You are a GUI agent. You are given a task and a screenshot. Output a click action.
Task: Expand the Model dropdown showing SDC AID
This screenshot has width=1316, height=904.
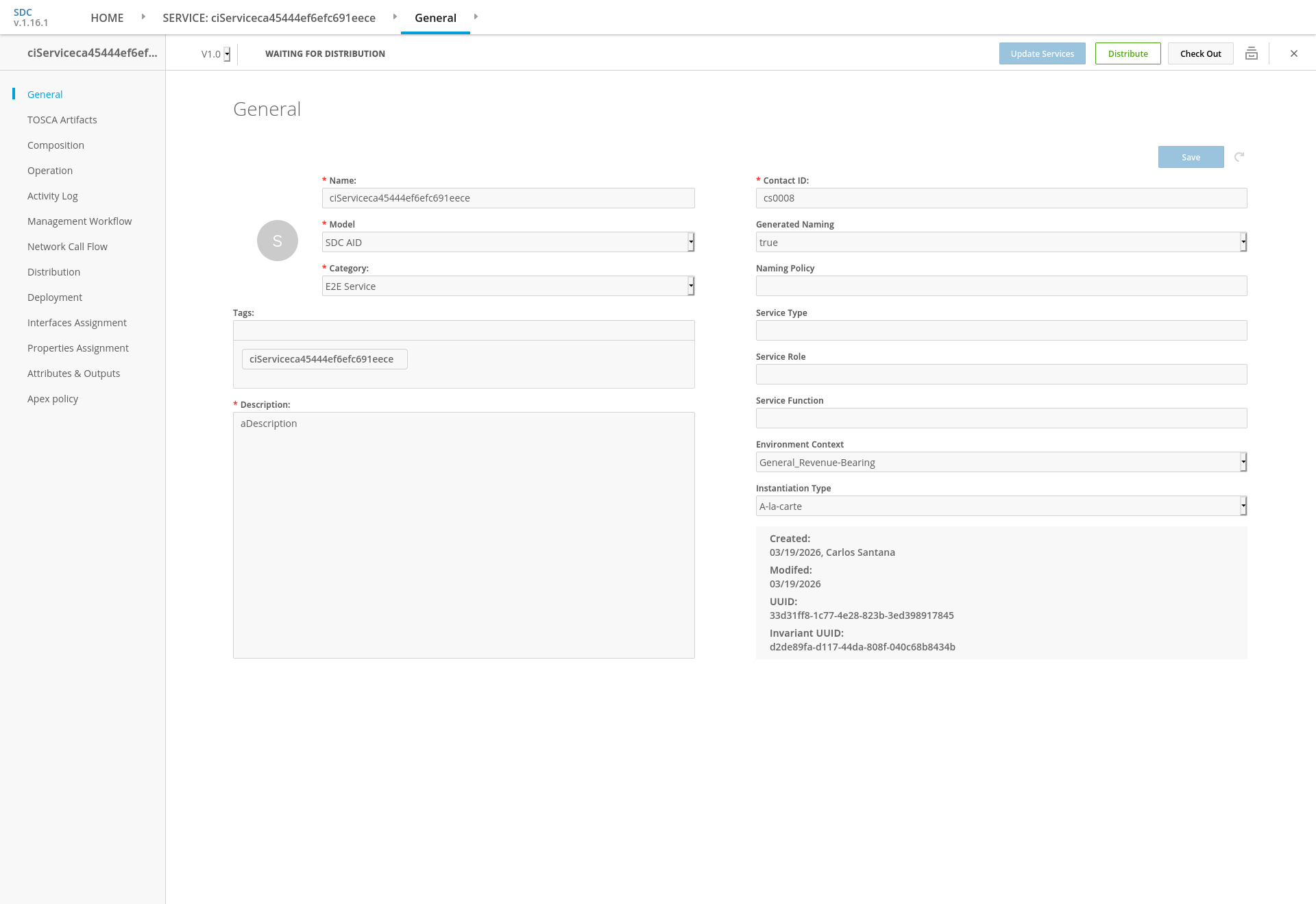(508, 242)
